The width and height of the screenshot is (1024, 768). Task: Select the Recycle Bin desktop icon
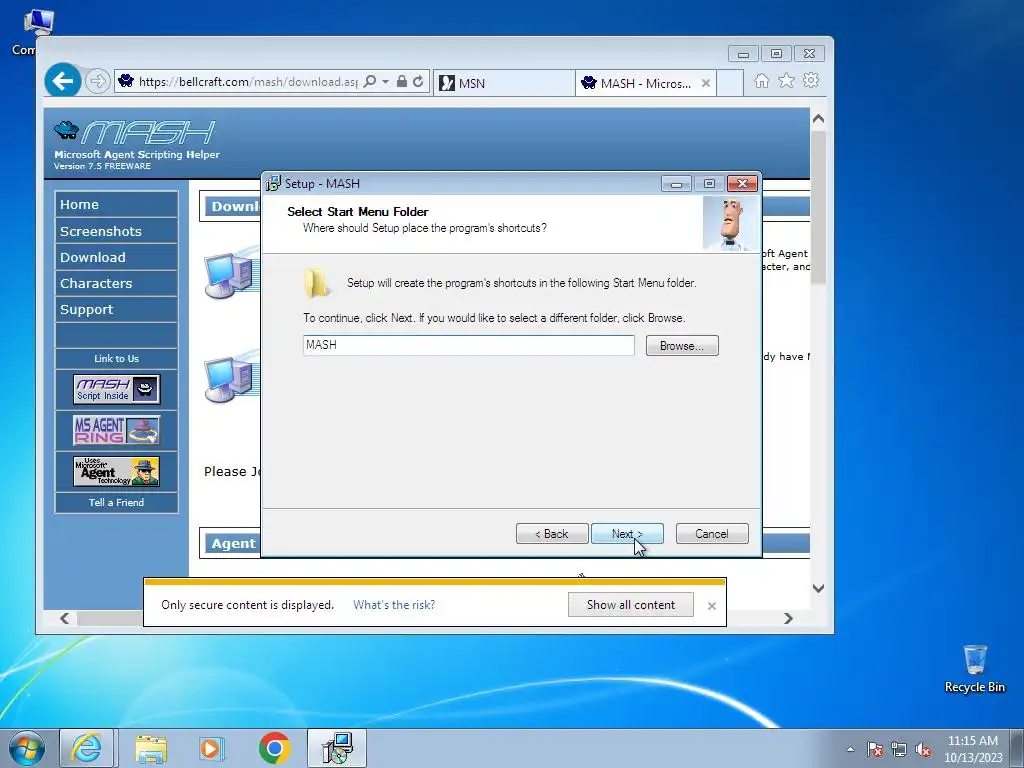(974, 669)
